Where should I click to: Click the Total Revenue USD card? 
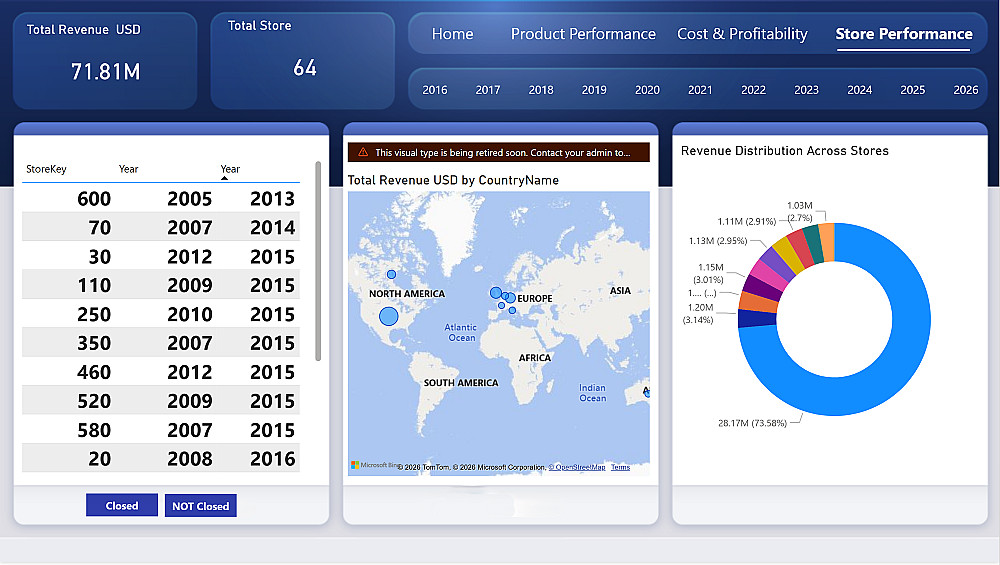105,61
